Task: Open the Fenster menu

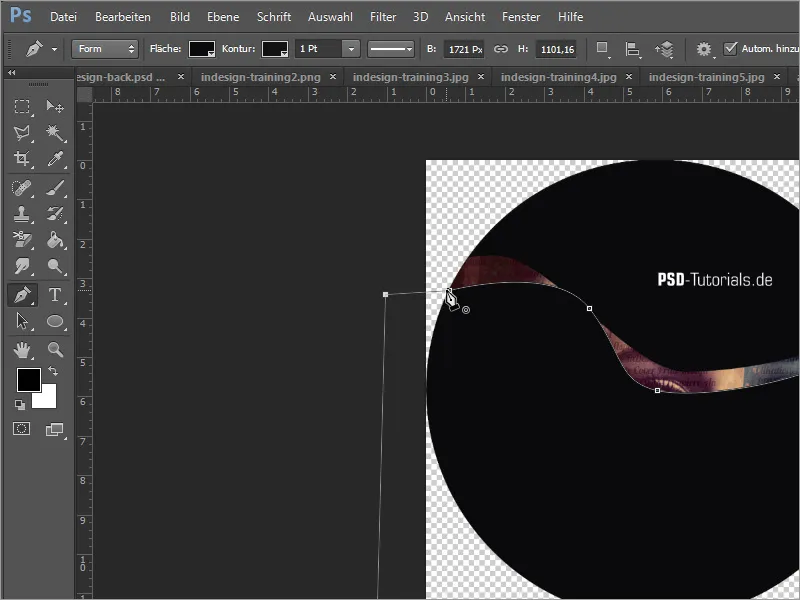Action: (x=521, y=17)
